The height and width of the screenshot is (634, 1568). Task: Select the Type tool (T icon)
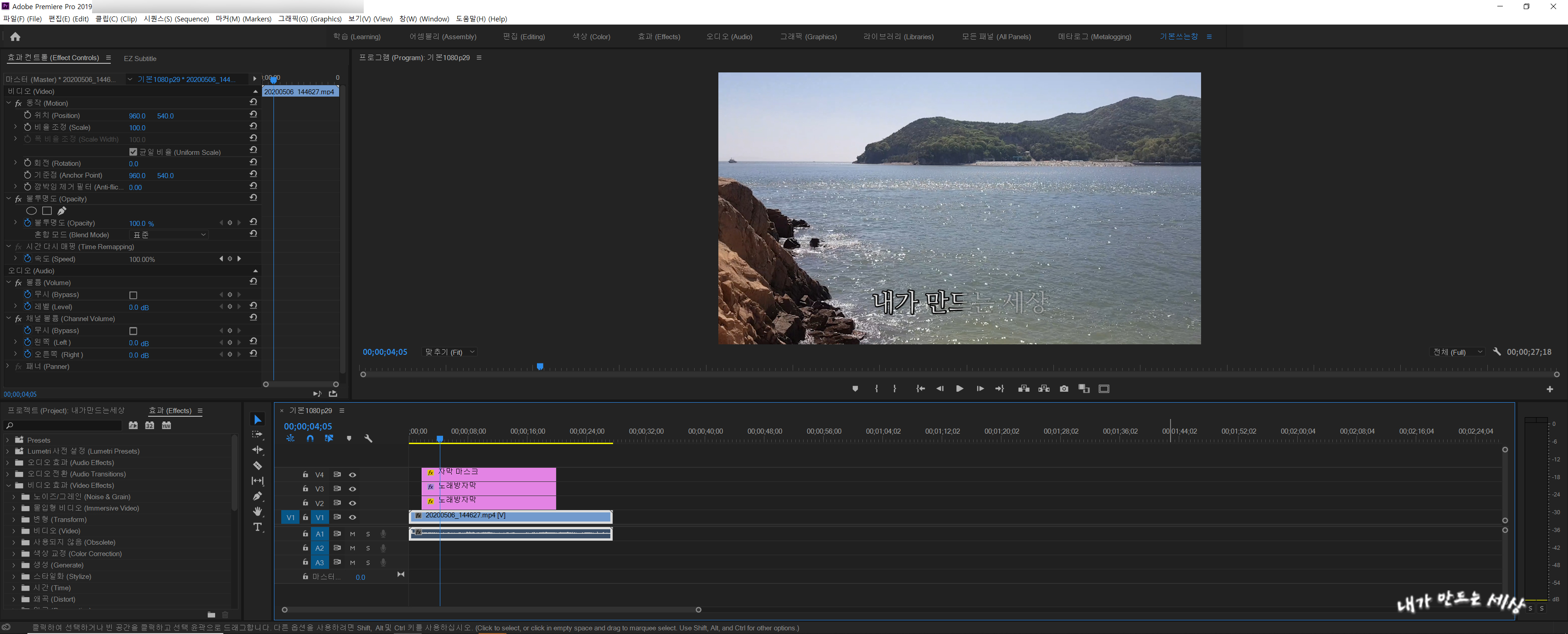(258, 527)
